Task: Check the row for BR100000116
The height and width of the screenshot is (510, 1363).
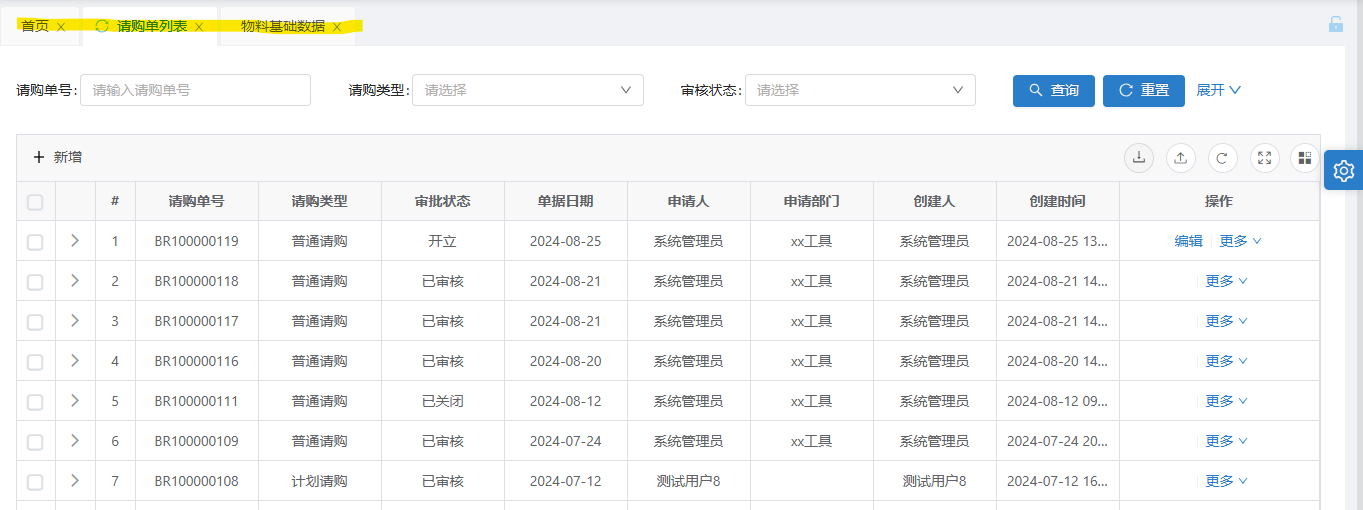Action: (35, 362)
